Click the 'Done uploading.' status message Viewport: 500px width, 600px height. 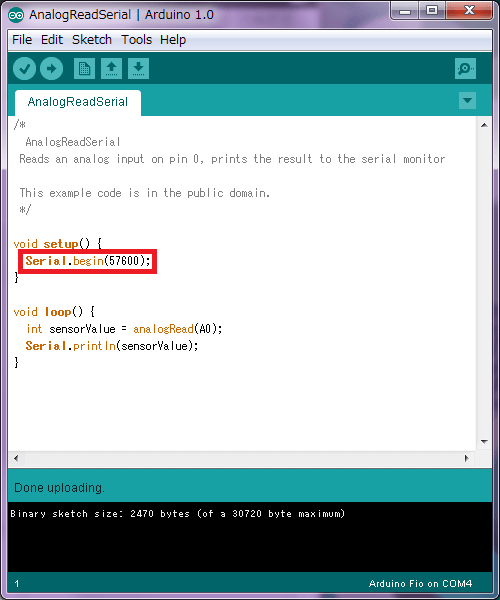pyautogui.click(x=59, y=488)
